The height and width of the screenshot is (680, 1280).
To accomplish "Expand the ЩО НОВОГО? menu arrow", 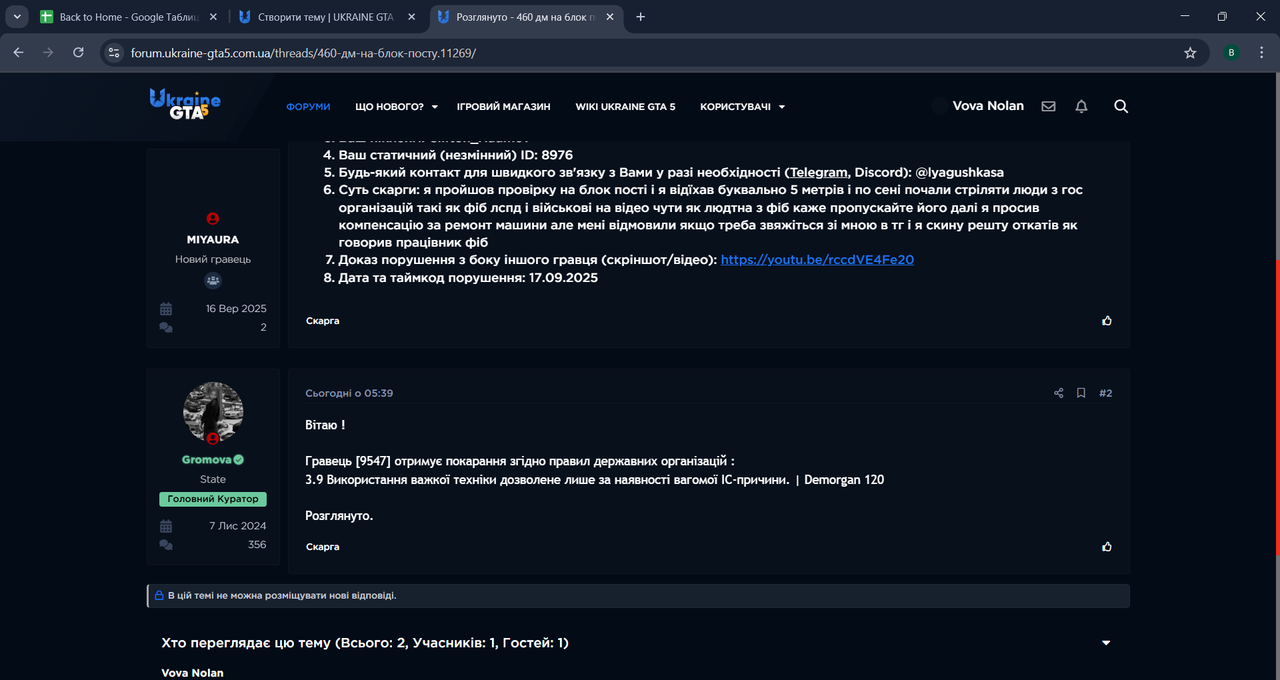I will point(435,107).
